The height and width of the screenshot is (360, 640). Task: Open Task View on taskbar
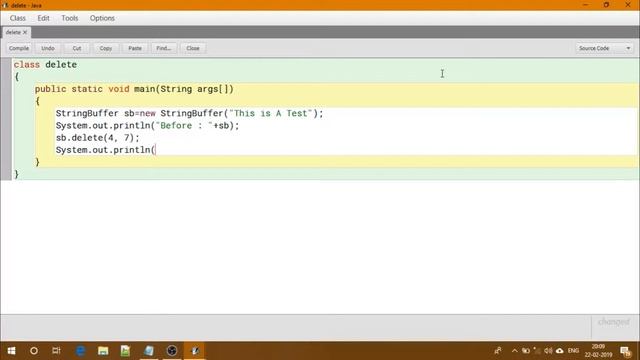56,351
